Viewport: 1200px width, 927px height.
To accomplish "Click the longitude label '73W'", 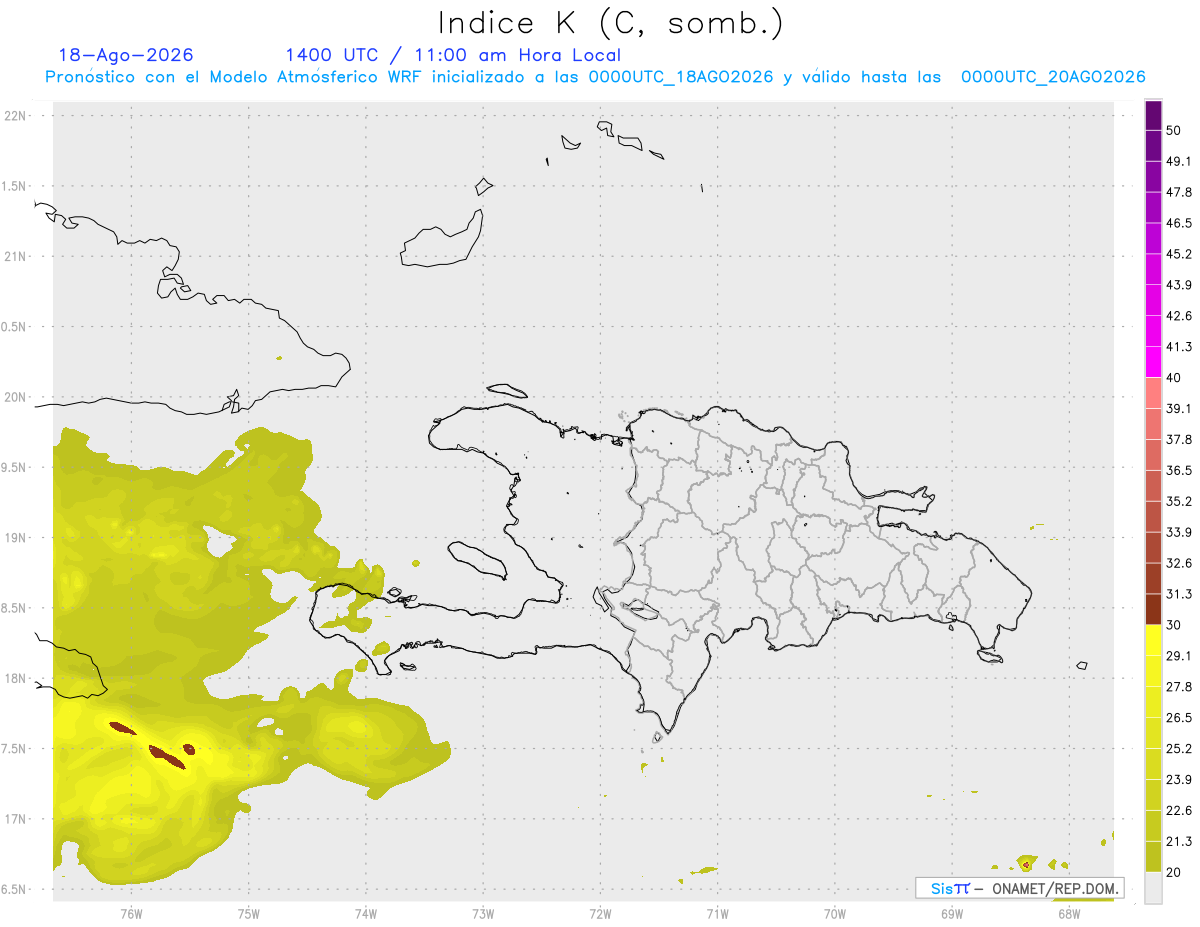I will tap(483, 914).
